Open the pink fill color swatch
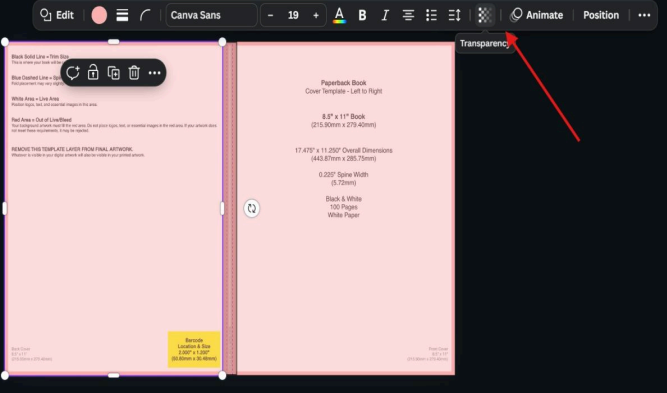This screenshot has width=667, height=393. tap(99, 16)
